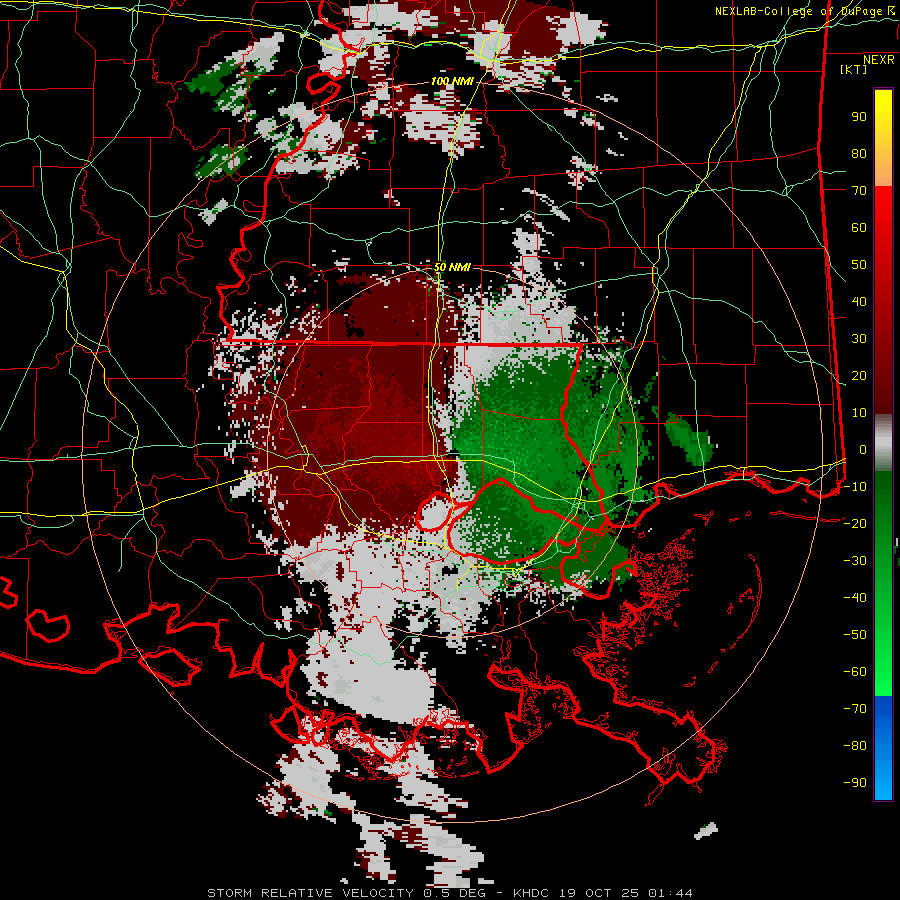Click the -30 scale value
Screen dimensions: 900x900
[x=855, y=561]
